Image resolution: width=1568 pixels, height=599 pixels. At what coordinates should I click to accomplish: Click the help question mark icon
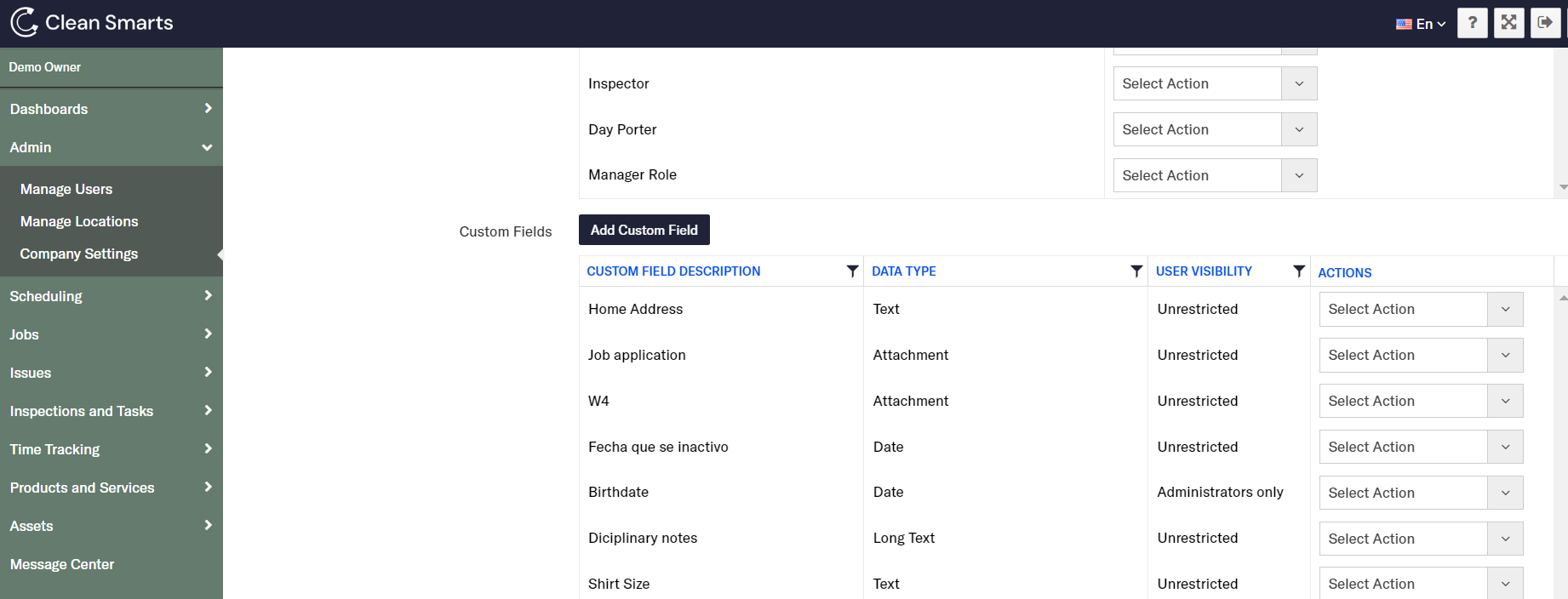pos(1472,23)
